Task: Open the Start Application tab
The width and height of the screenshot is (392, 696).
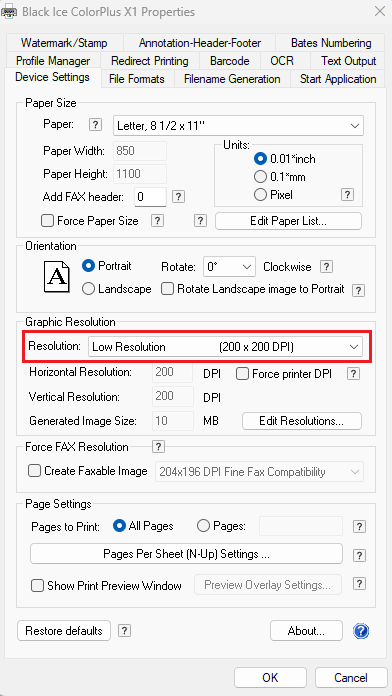Action: 338,79
